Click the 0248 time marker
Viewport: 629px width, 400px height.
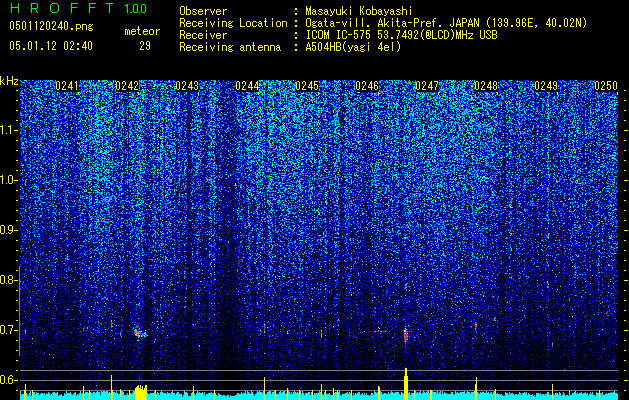(486, 86)
